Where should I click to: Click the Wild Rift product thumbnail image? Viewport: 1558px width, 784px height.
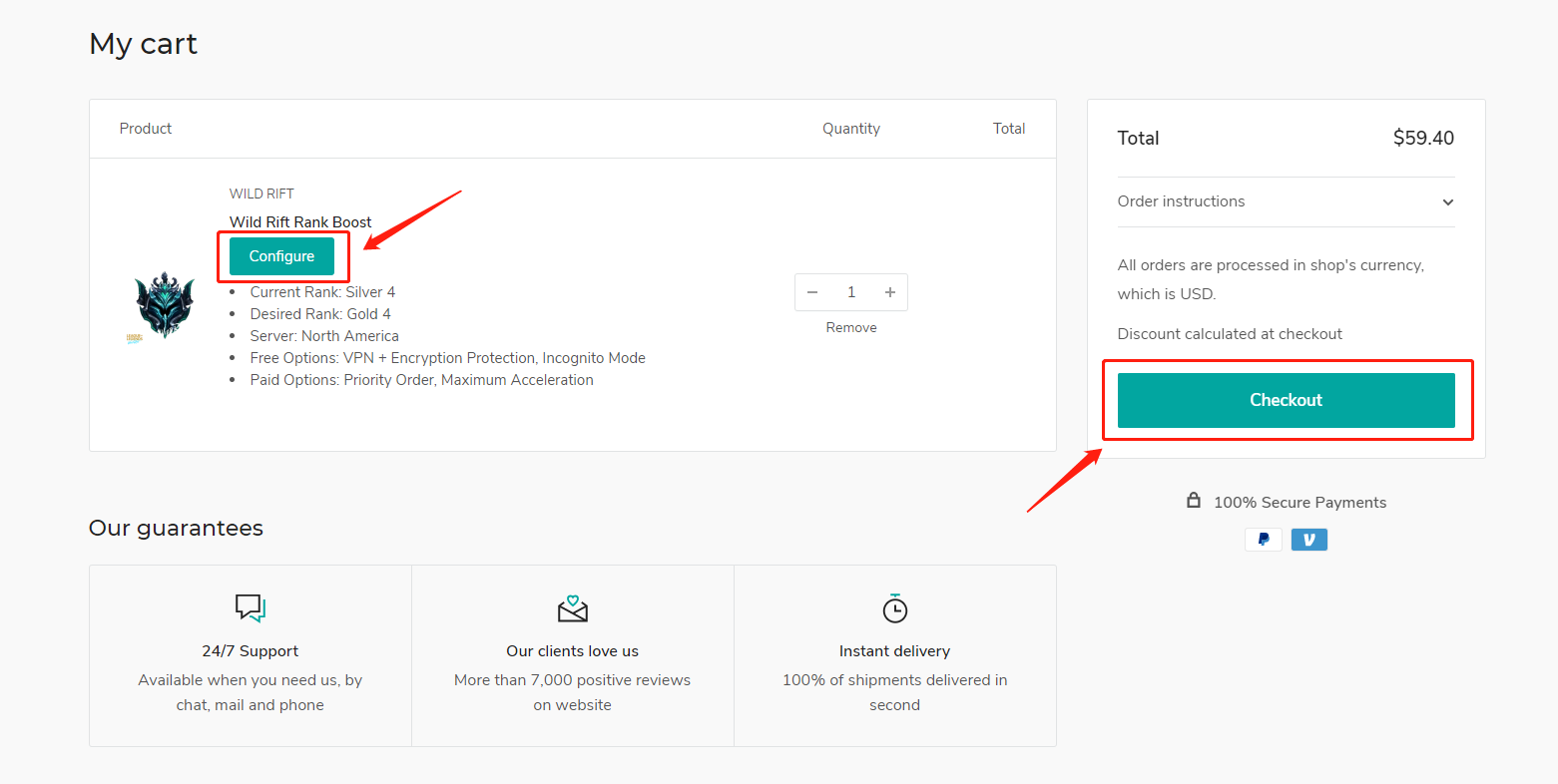[165, 306]
